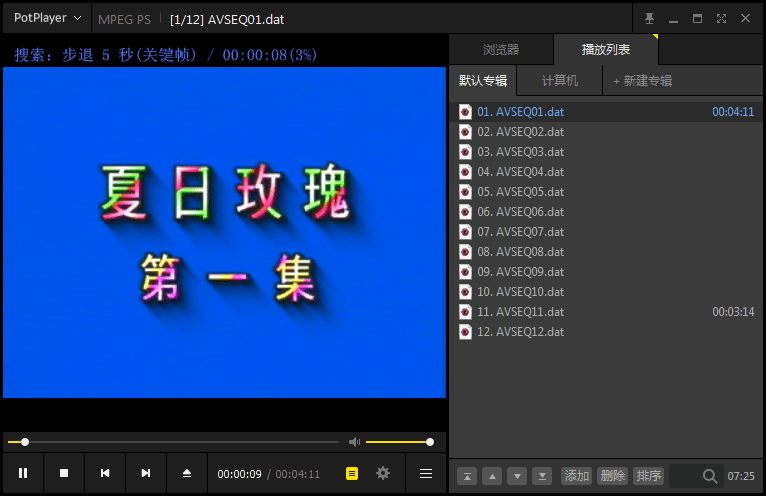Click the 添加 button
766x496 pixels.
576,476
